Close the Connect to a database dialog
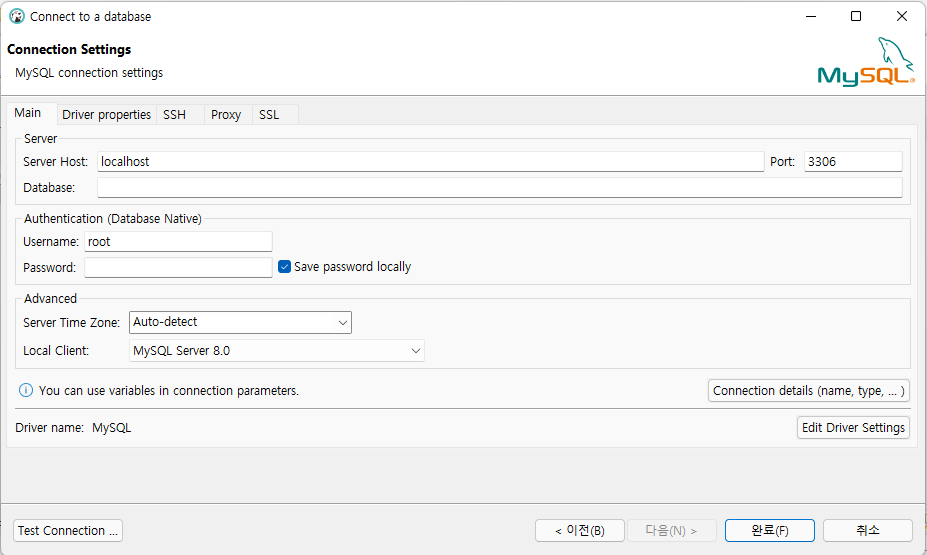 [902, 17]
